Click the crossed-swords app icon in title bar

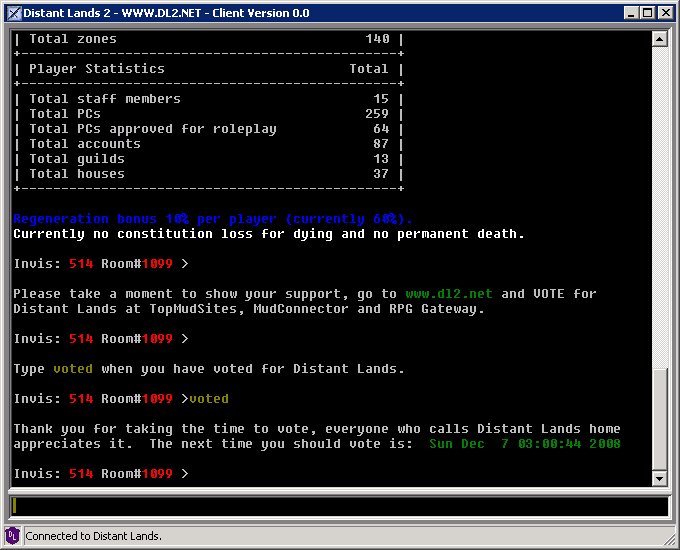pyautogui.click(x=14, y=13)
